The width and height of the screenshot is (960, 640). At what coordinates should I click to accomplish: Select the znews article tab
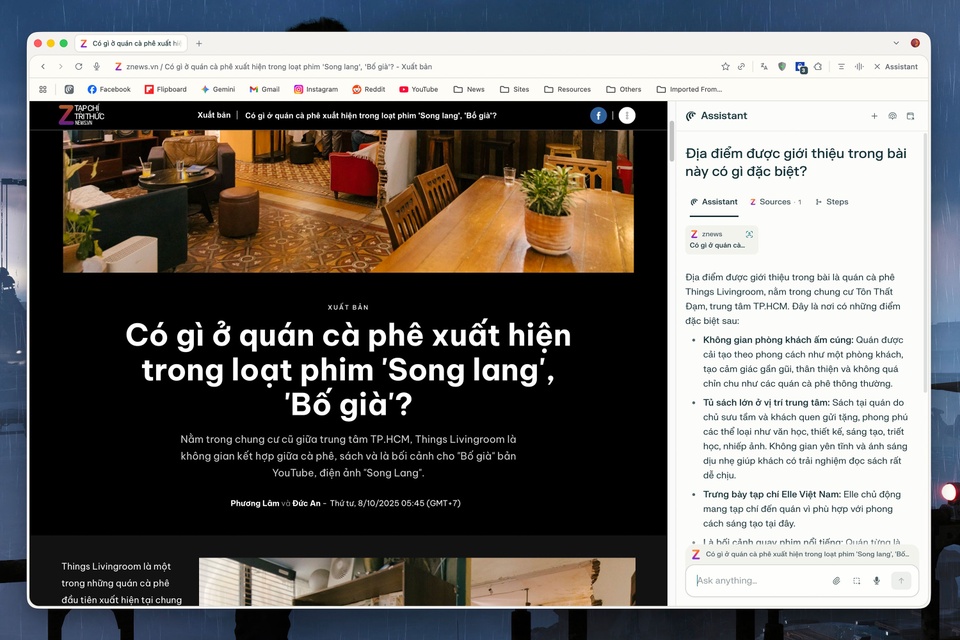click(x=130, y=43)
